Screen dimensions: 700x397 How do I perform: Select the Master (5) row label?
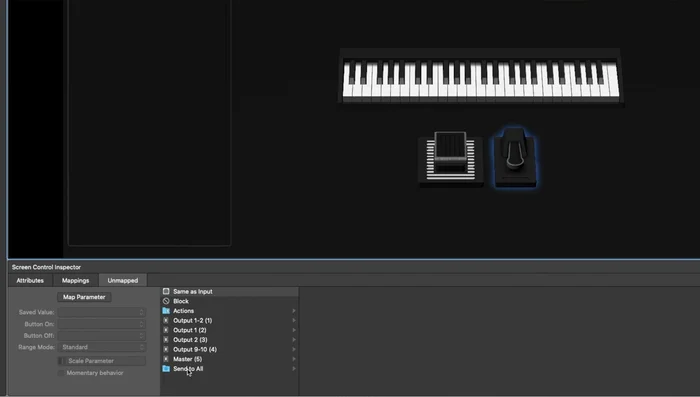188,359
